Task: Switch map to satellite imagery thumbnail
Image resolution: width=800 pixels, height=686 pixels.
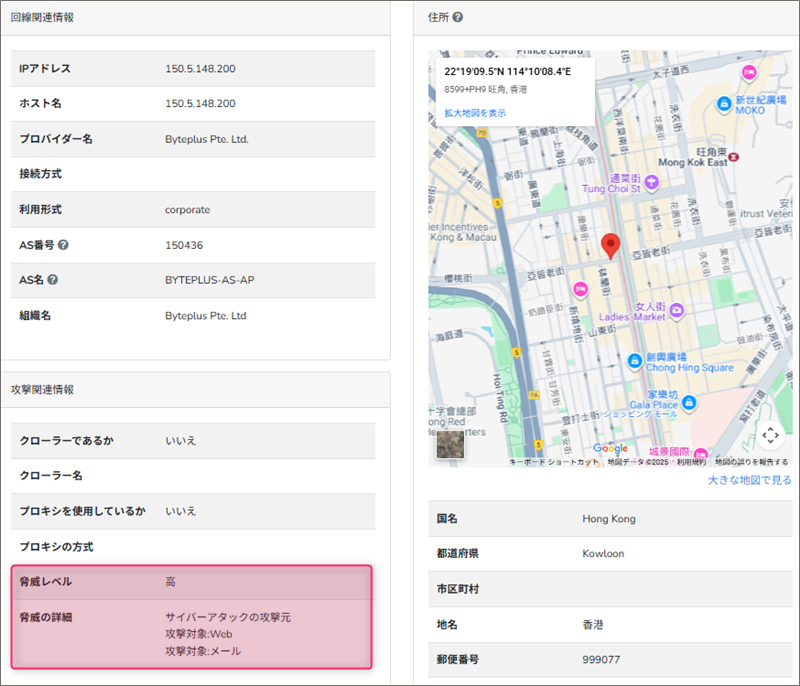Action: tap(449, 444)
